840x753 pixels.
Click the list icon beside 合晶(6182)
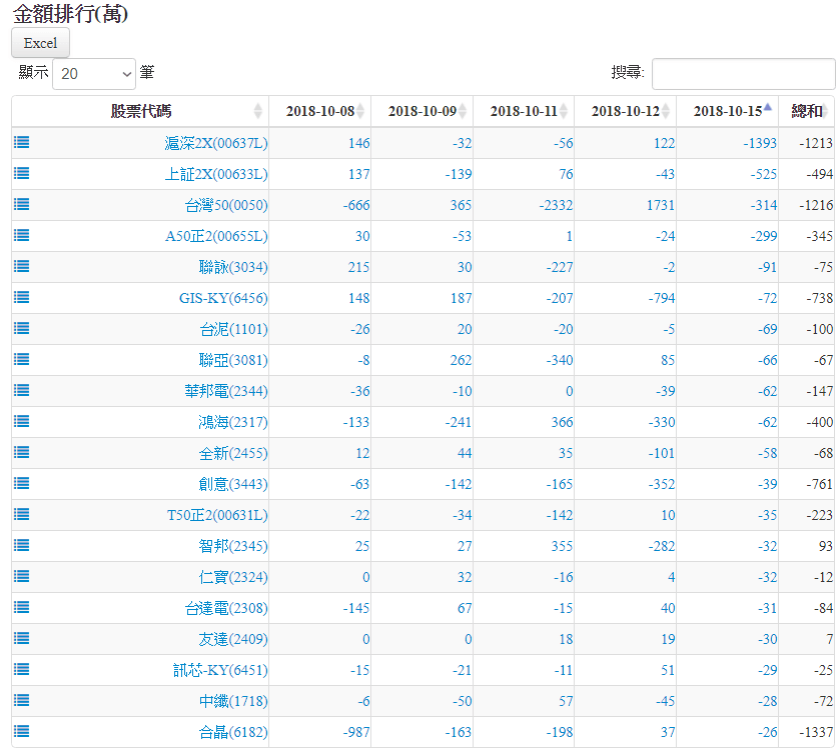21,732
